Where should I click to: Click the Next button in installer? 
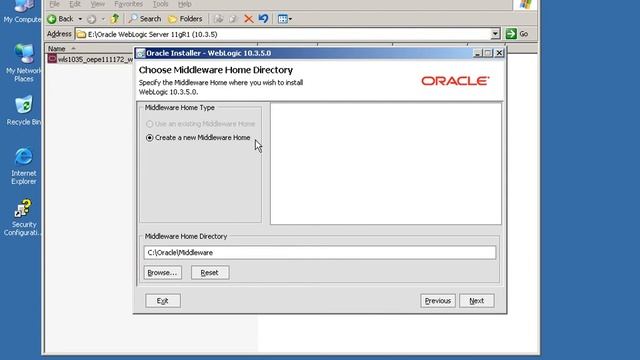tap(476, 301)
